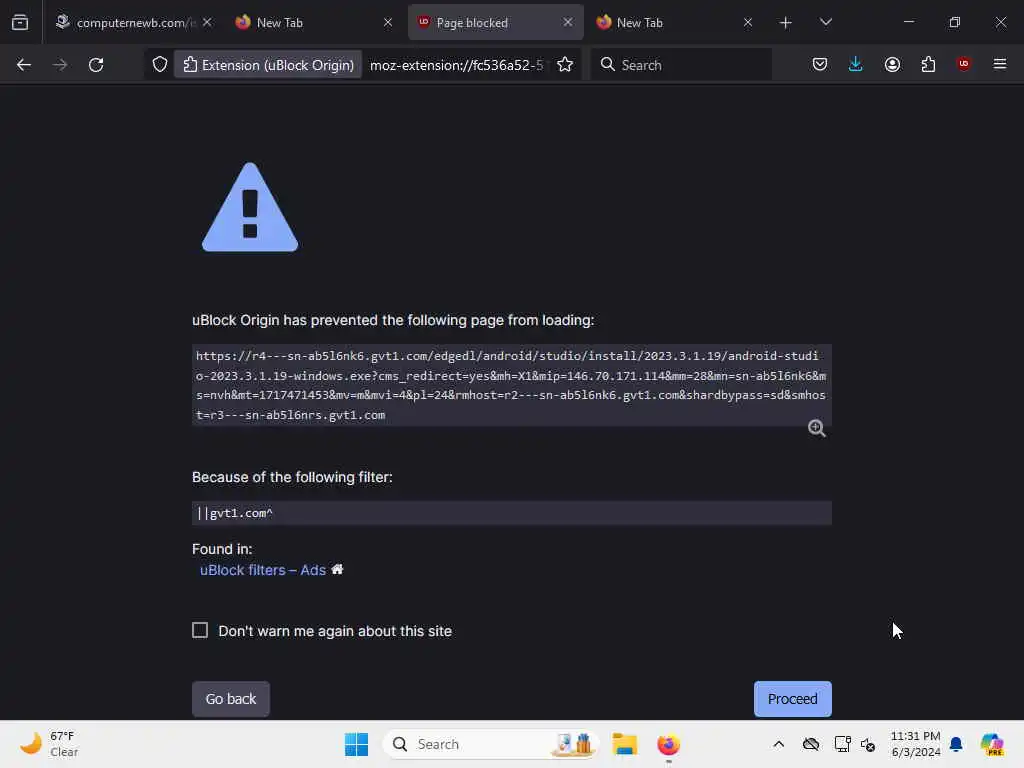Image resolution: width=1024 pixels, height=768 pixels.
Task: Click the ||gvt1.com^ filter text
Action: point(234,513)
